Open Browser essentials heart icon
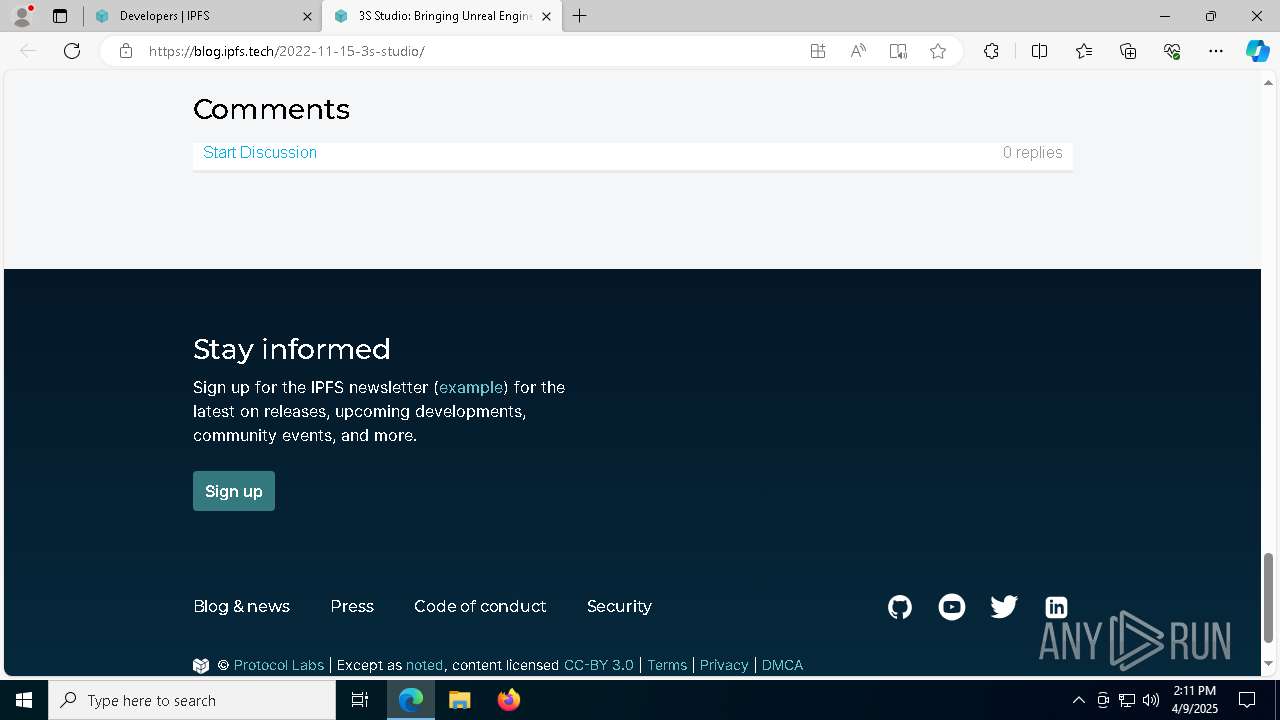 click(x=1172, y=51)
